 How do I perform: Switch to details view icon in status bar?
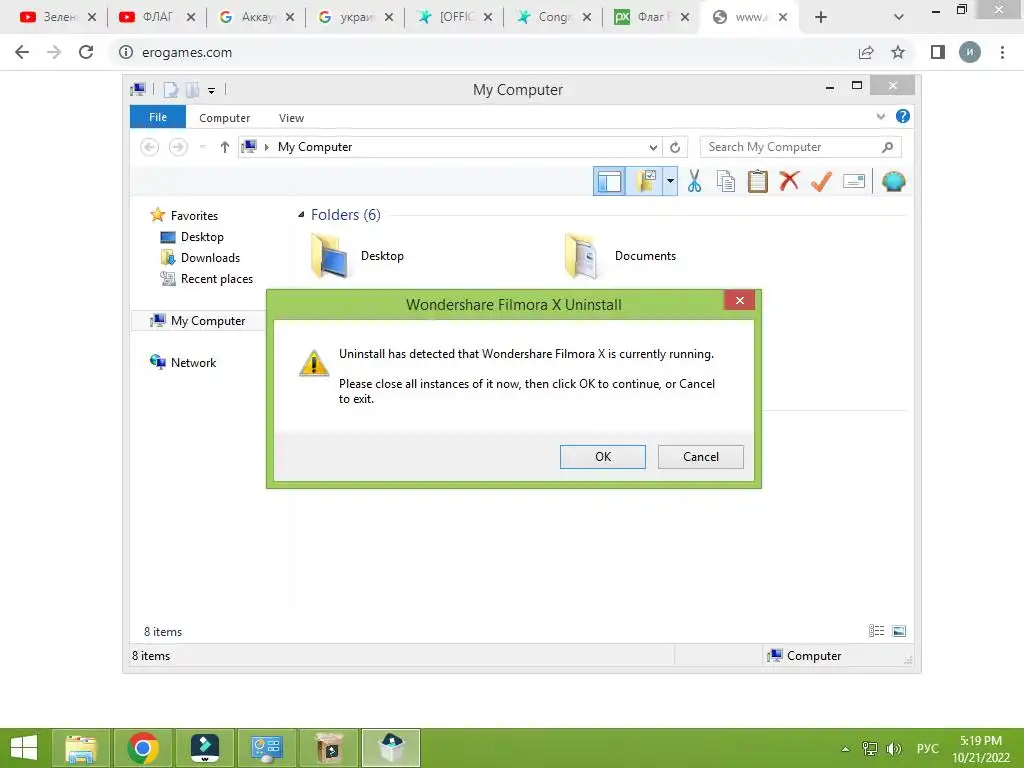point(876,631)
